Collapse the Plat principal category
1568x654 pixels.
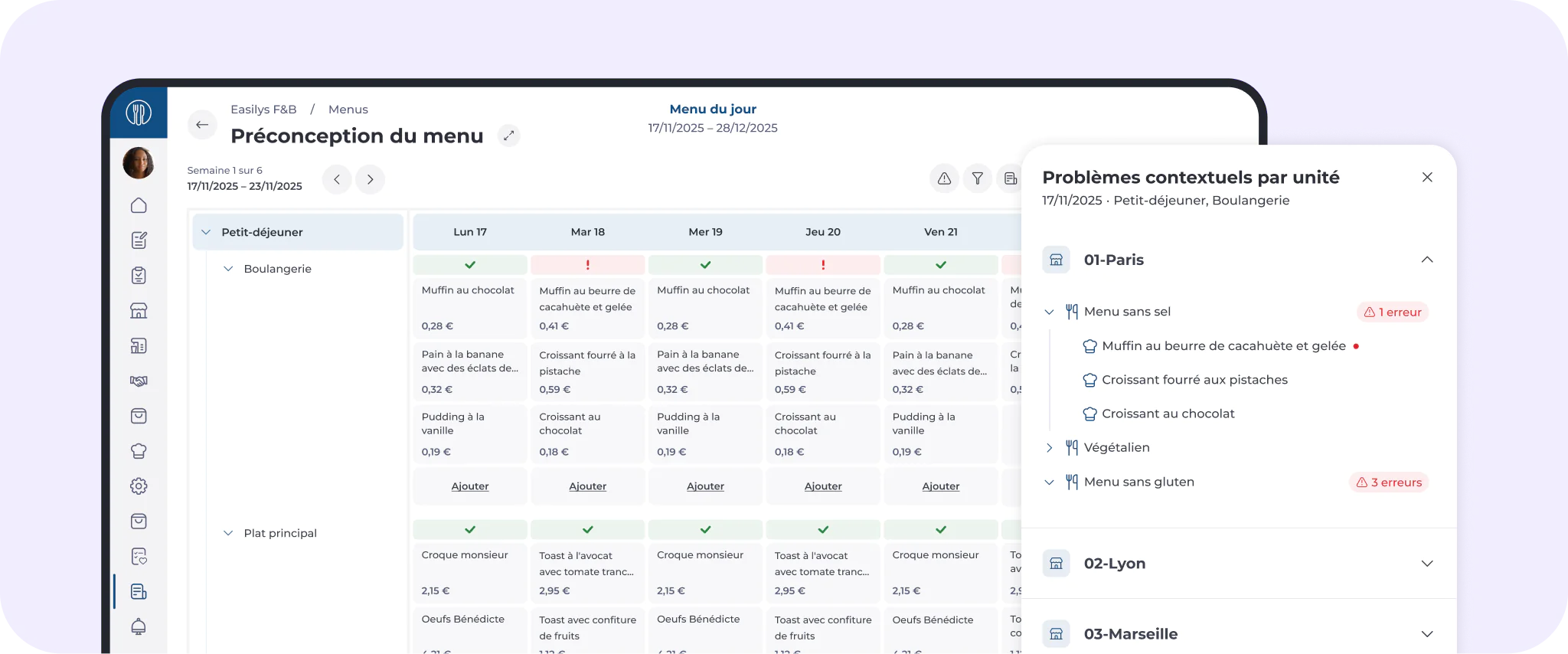tap(228, 533)
